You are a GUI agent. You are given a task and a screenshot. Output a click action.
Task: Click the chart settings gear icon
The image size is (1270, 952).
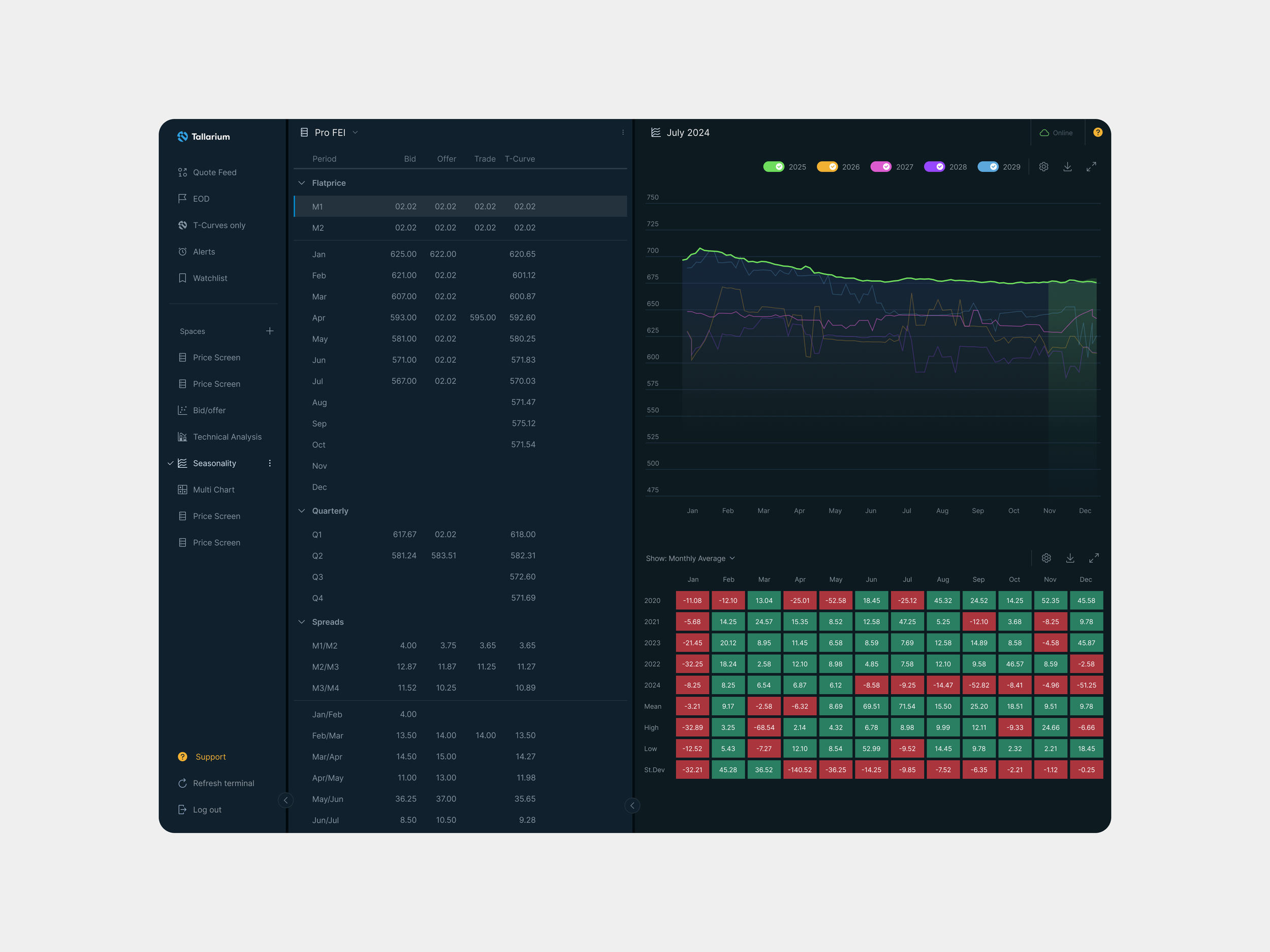(x=1043, y=167)
